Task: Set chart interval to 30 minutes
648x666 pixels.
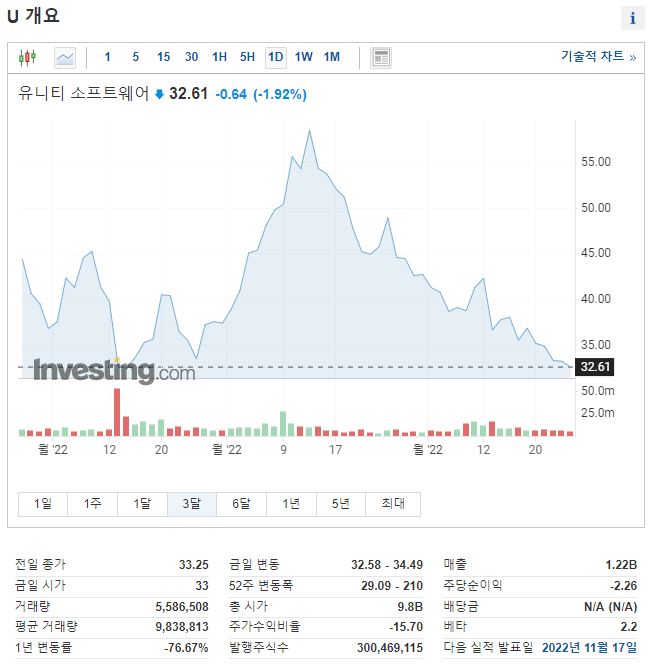Action: pos(192,57)
